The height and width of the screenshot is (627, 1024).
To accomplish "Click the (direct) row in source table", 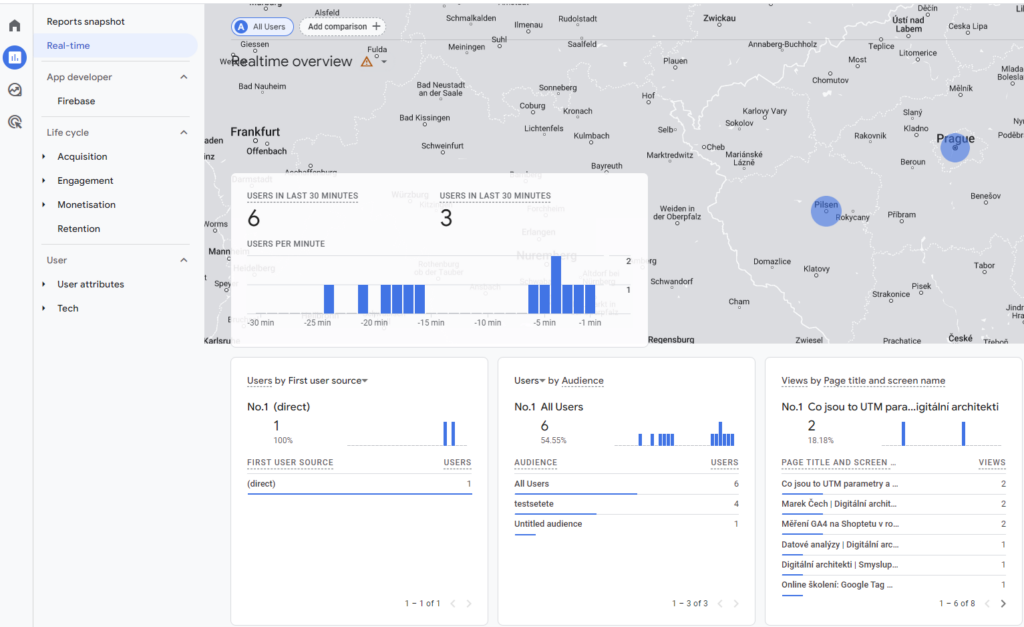I will point(359,484).
